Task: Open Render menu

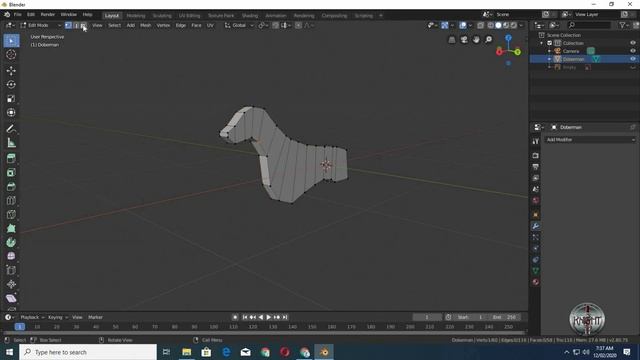Action: point(48,15)
